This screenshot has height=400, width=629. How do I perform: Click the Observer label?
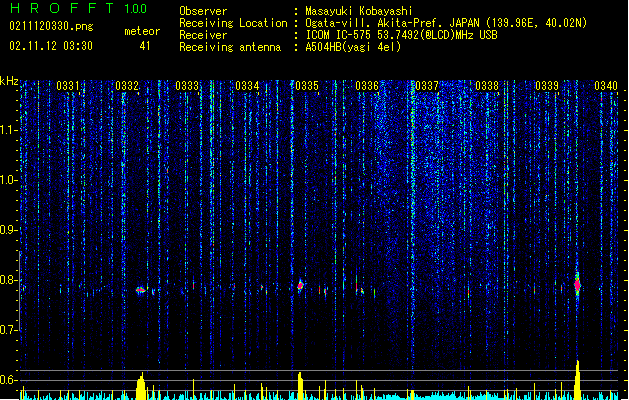coord(203,11)
